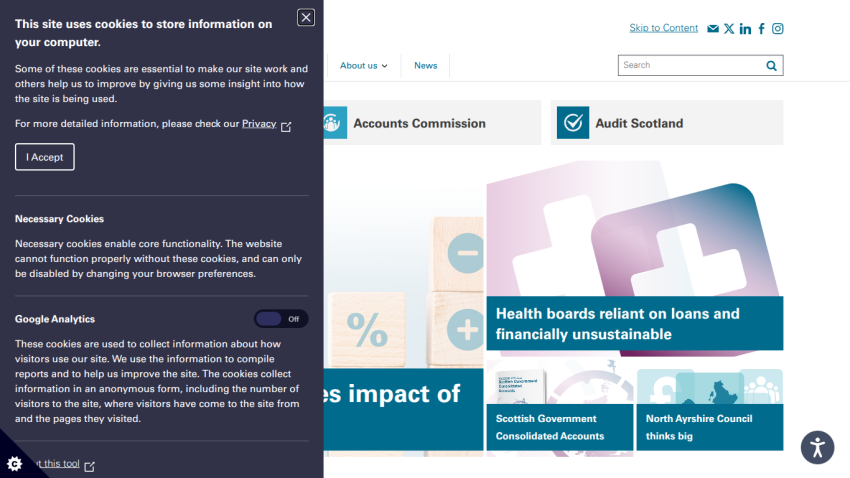This screenshot has width=850, height=478.
Task: Click the external link icon beside Privacy
Action: (286, 126)
